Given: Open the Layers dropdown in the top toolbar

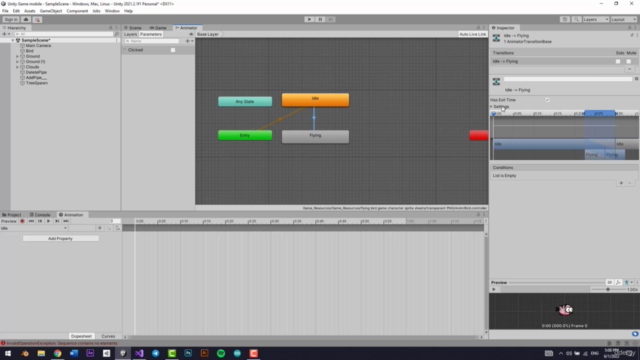Looking at the screenshot, I should pos(595,19).
